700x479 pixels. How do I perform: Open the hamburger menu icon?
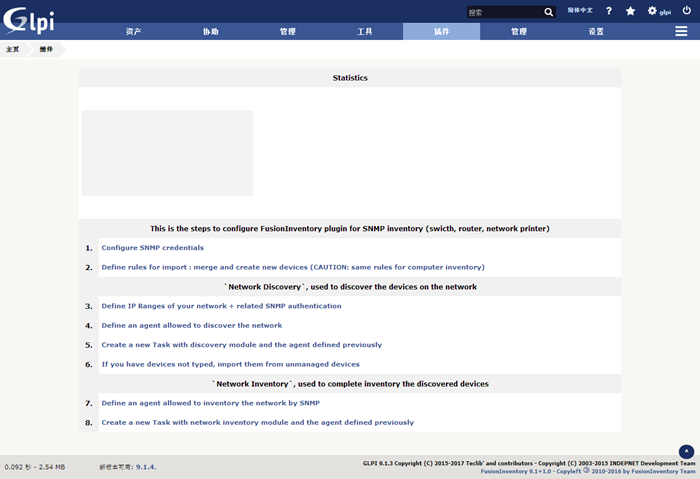tap(681, 31)
